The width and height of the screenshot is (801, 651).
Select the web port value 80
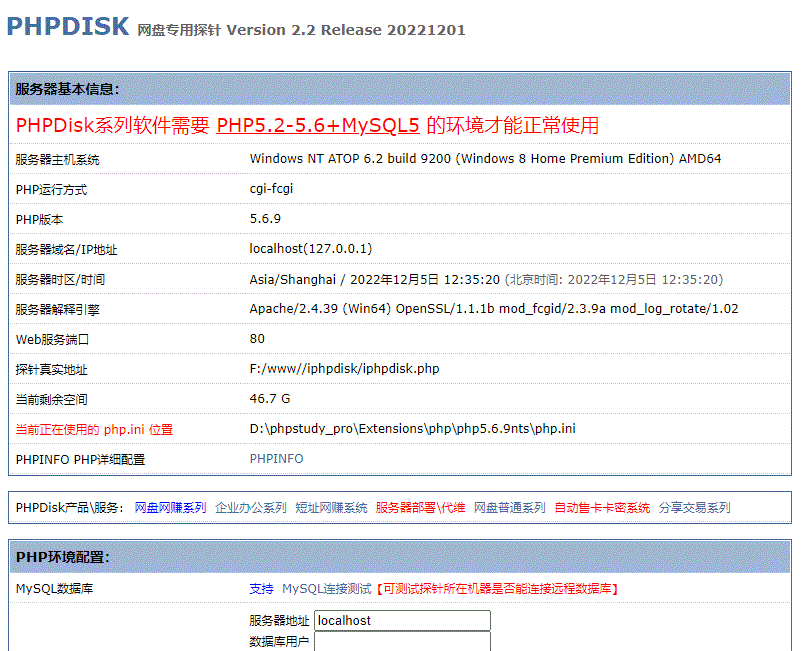tap(257, 339)
